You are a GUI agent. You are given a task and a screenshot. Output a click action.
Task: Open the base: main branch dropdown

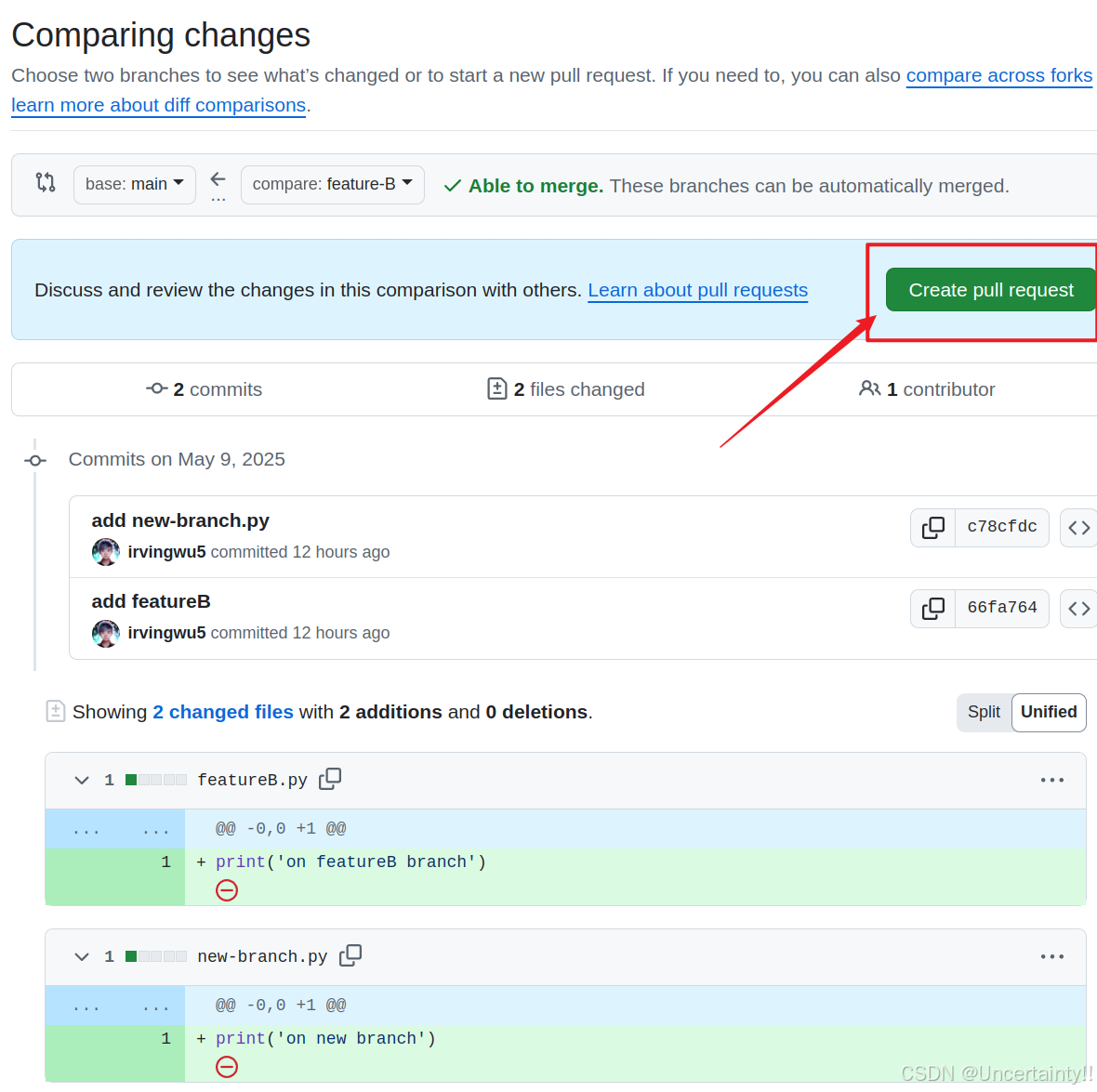point(135,184)
